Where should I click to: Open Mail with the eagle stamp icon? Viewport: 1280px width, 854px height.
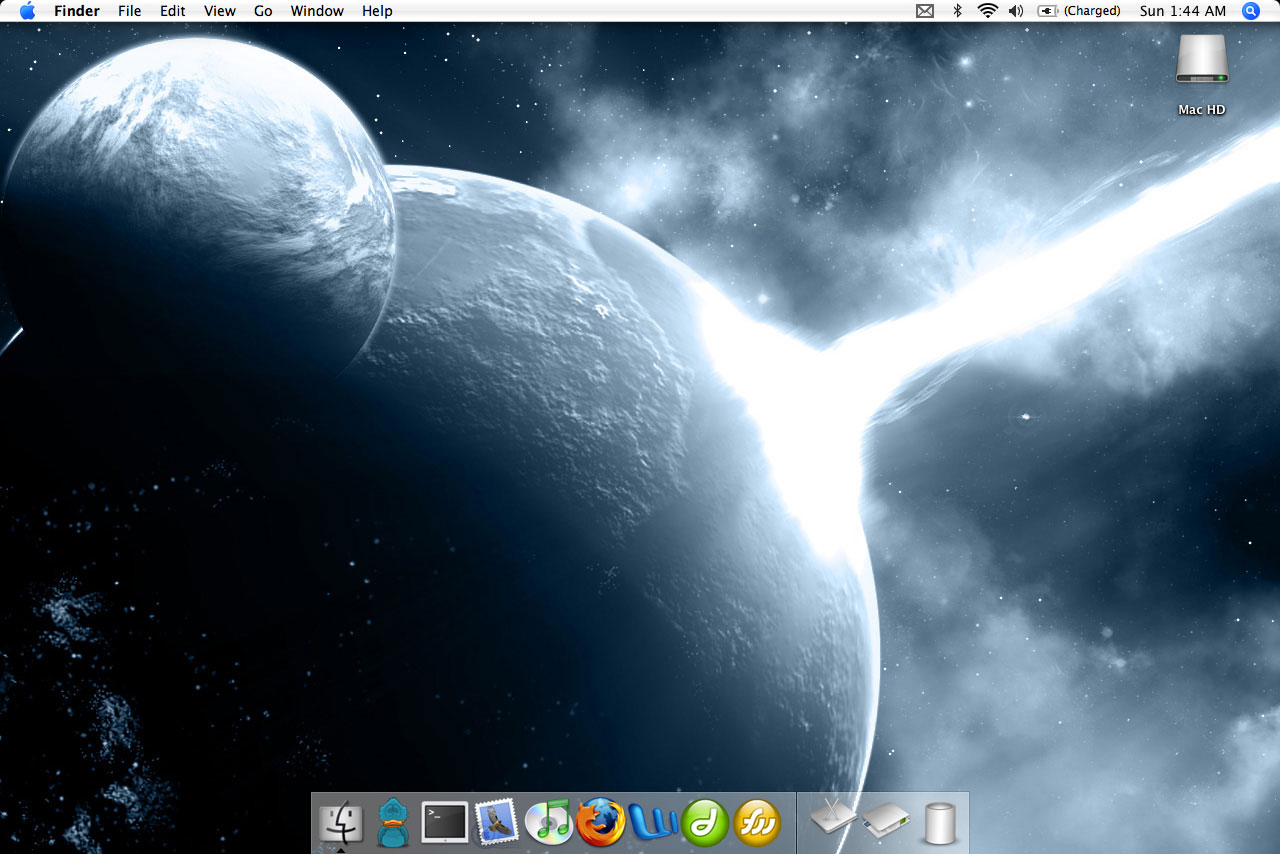pyautogui.click(x=497, y=822)
